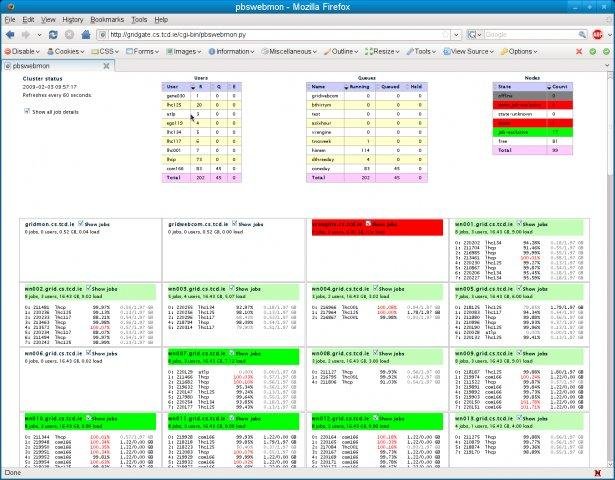Click the Google search input field
This screenshot has height=480, width=615.
pyautogui.click(x=531, y=35)
